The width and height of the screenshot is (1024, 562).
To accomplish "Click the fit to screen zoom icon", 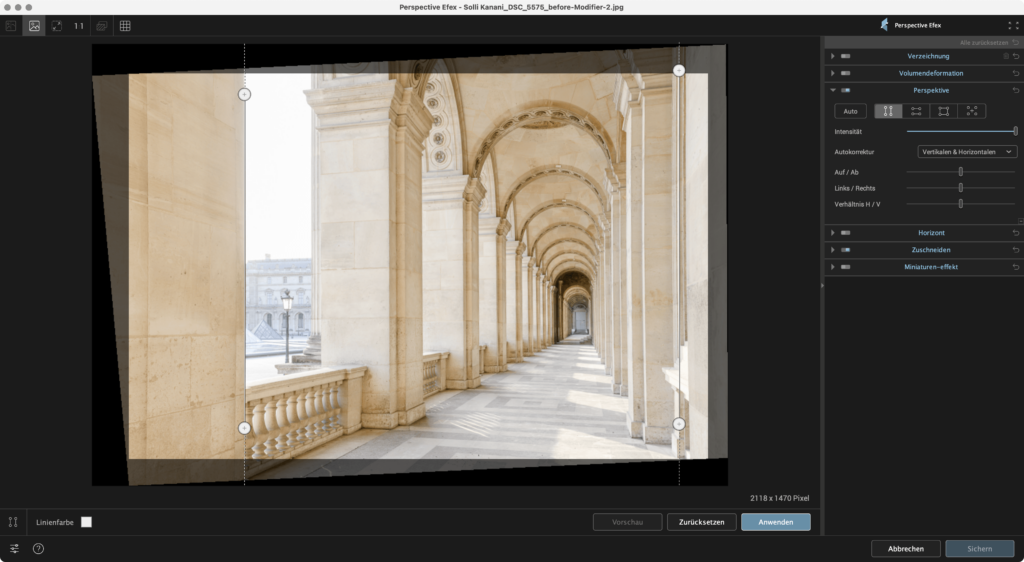I will coord(57,26).
